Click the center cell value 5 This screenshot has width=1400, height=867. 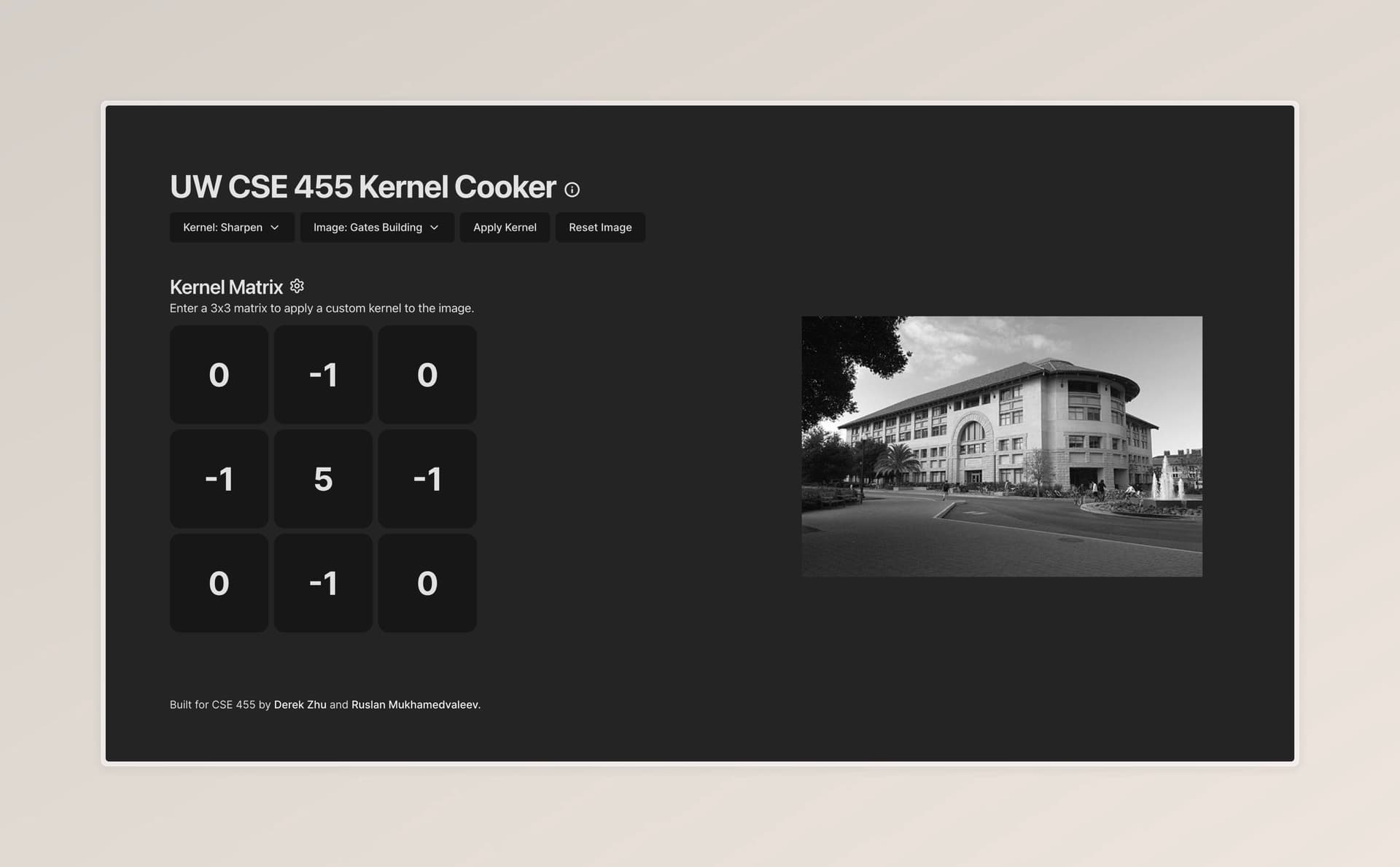coord(323,478)
